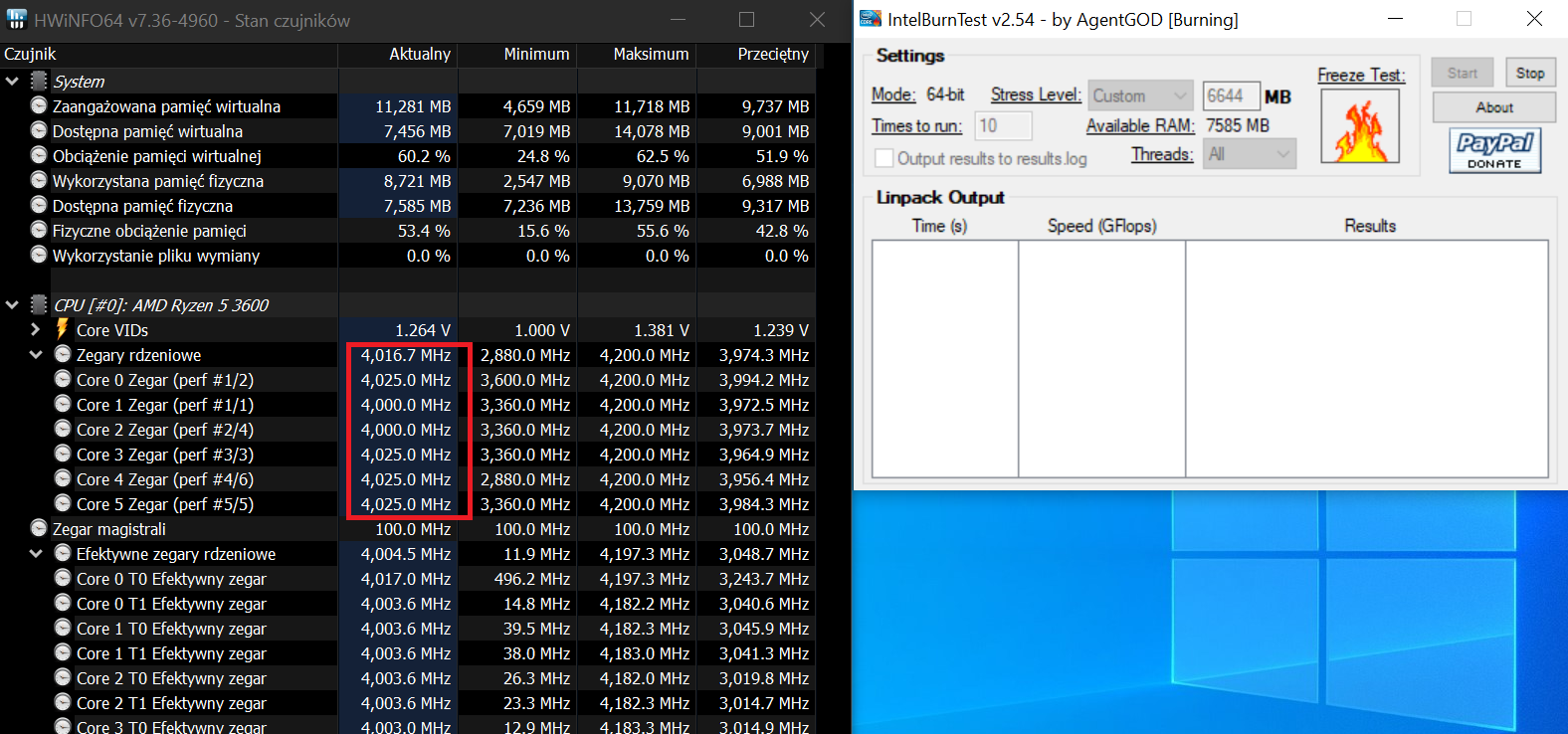Viewport: 1568px width, 734px height.
Task: Click the Results column heading
Action: [x=1370, y=226]
